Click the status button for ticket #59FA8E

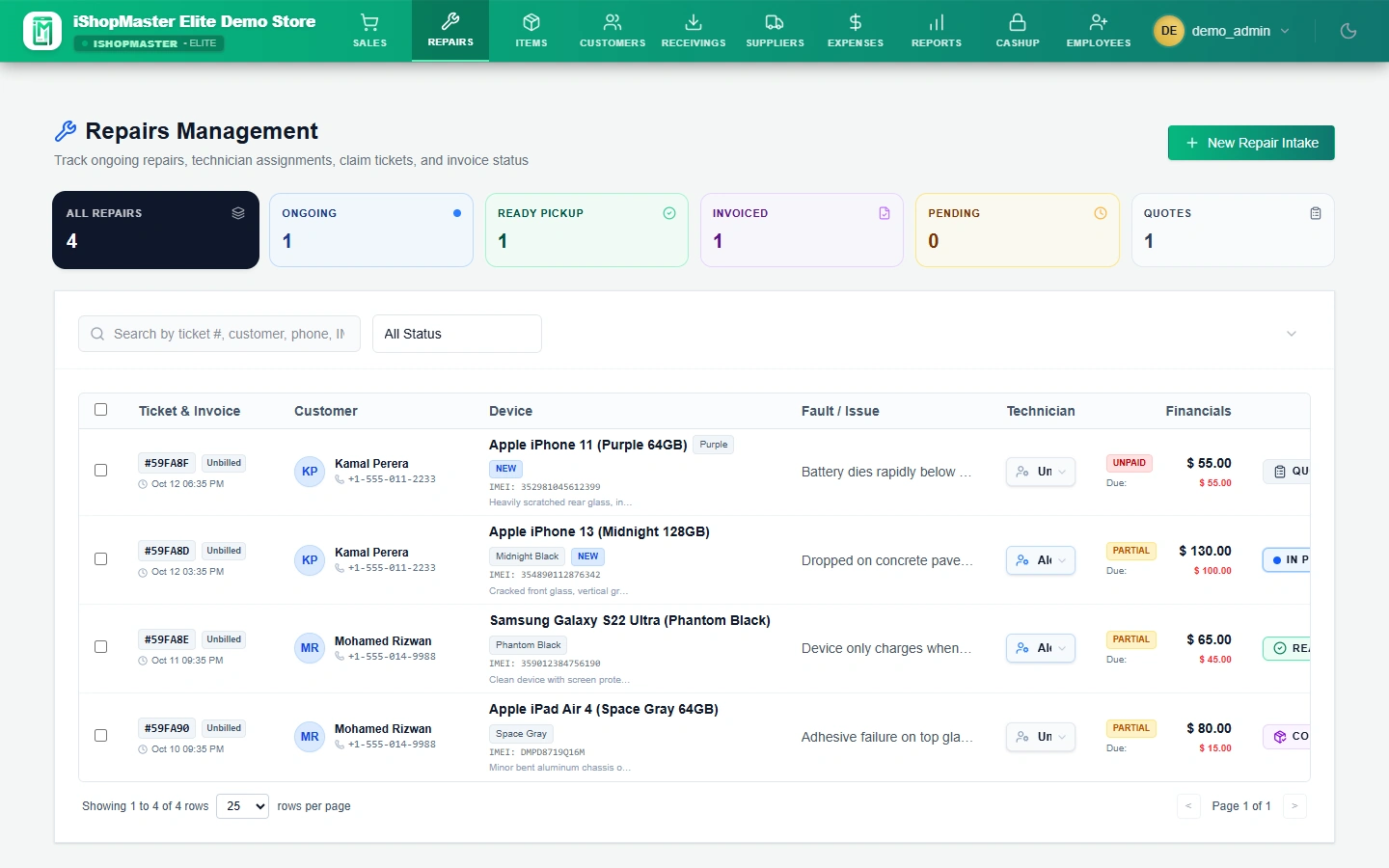[x=1287, y=648]
